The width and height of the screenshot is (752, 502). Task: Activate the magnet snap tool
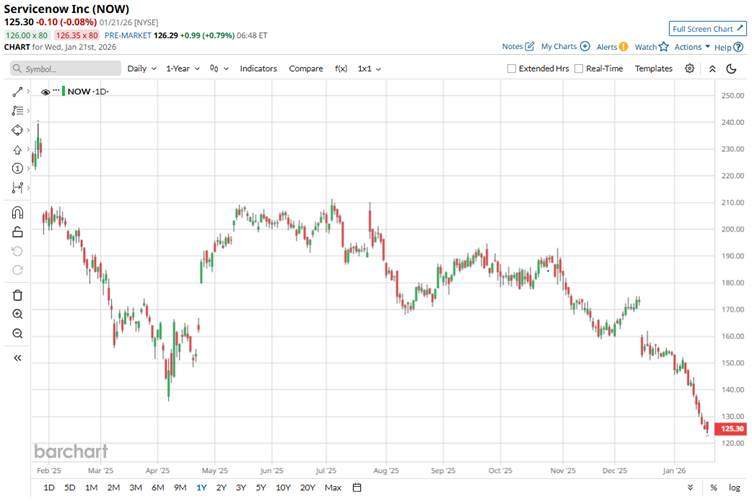(x=17, y=212)
